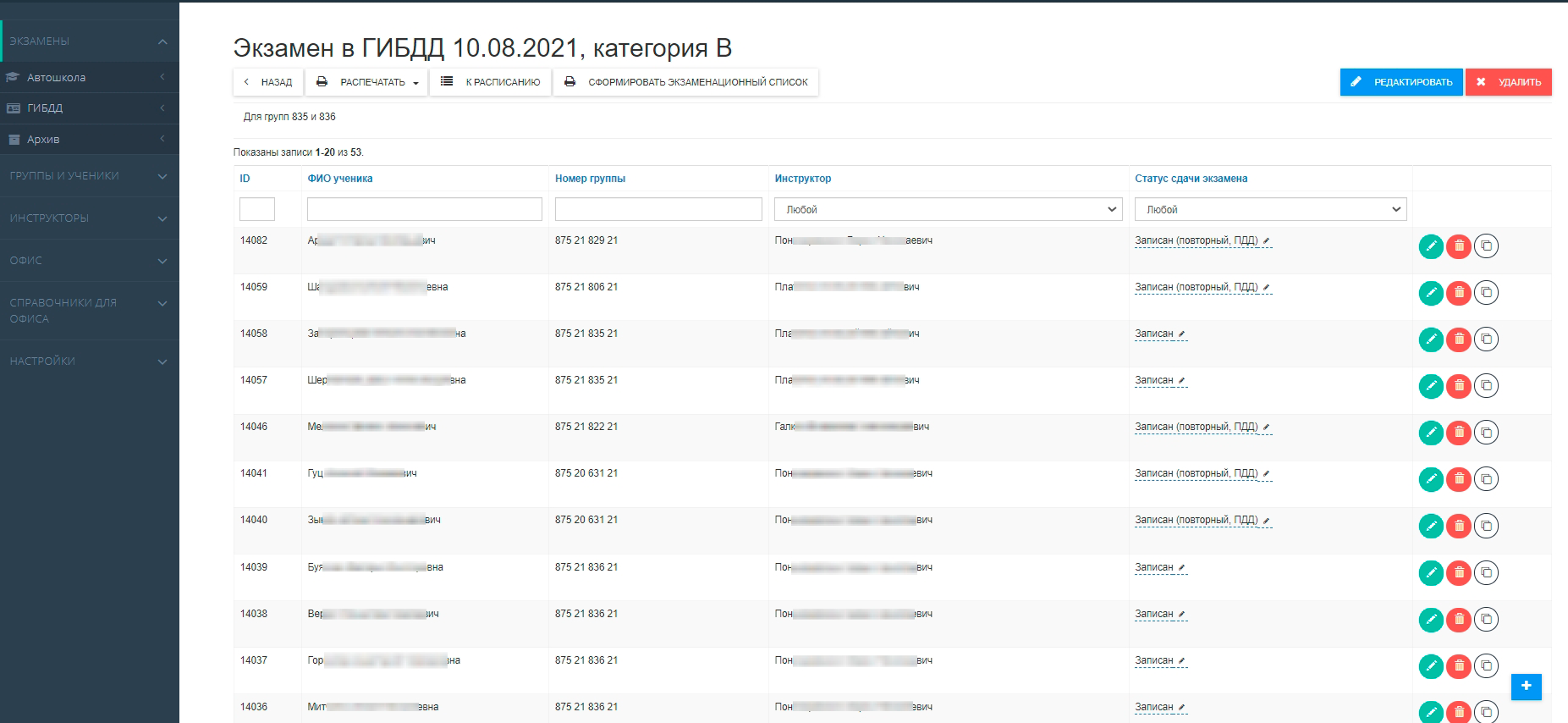Image resolution: width=1568 pixels, height=723 pixels.
Task: Edit row 14037 with green pencil icon
Action: coord(1431,666)
